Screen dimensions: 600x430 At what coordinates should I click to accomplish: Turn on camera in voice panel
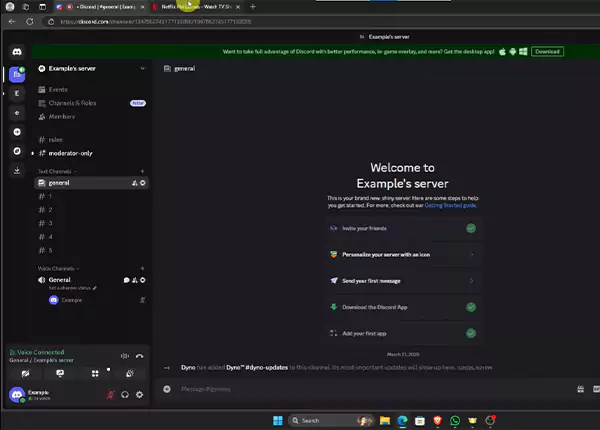point(25,373)
